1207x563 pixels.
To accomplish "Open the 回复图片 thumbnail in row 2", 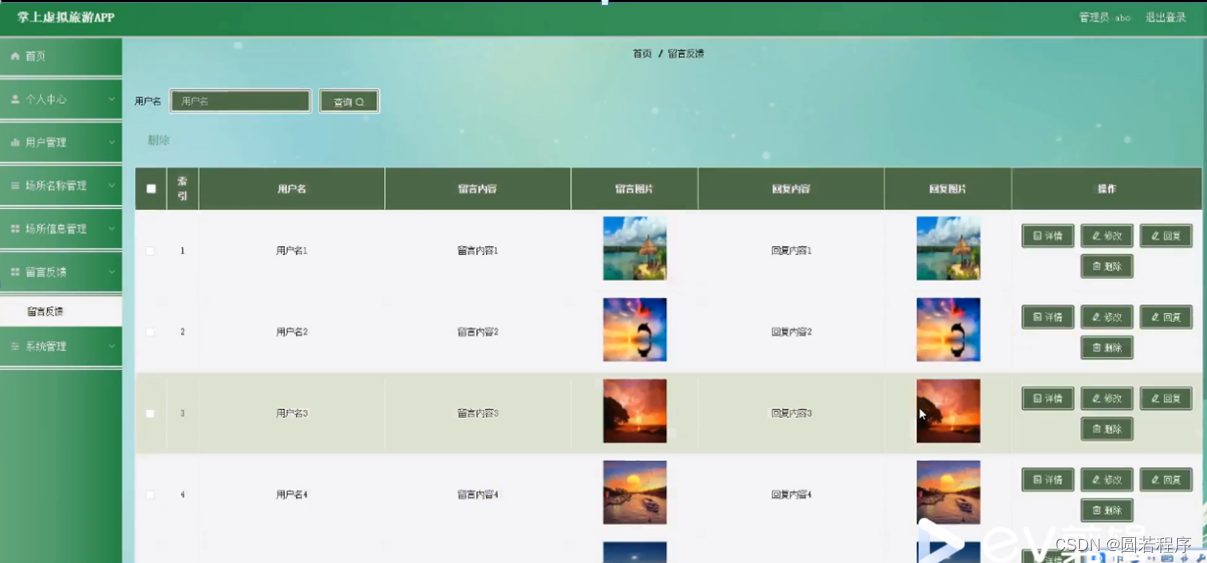I will tap(948, 330).
